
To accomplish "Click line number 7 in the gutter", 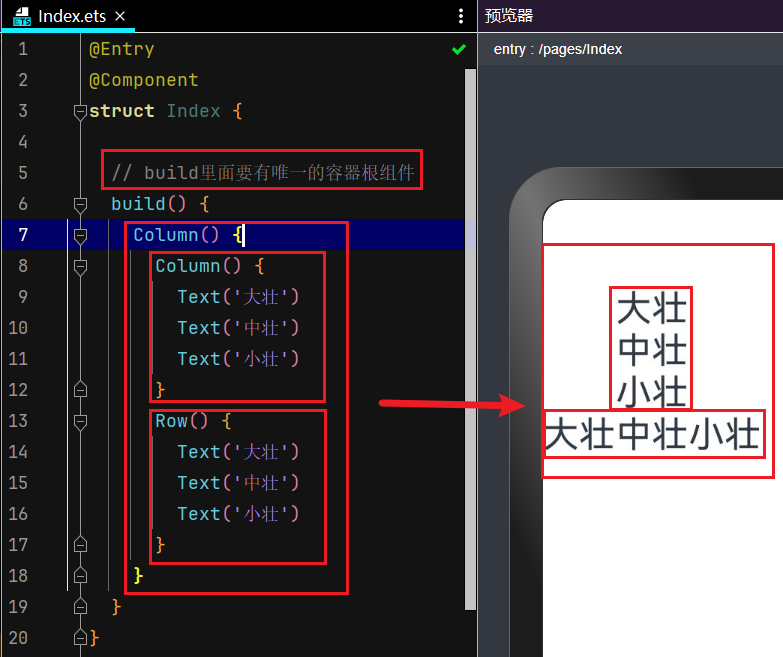I will pos(23,235).
